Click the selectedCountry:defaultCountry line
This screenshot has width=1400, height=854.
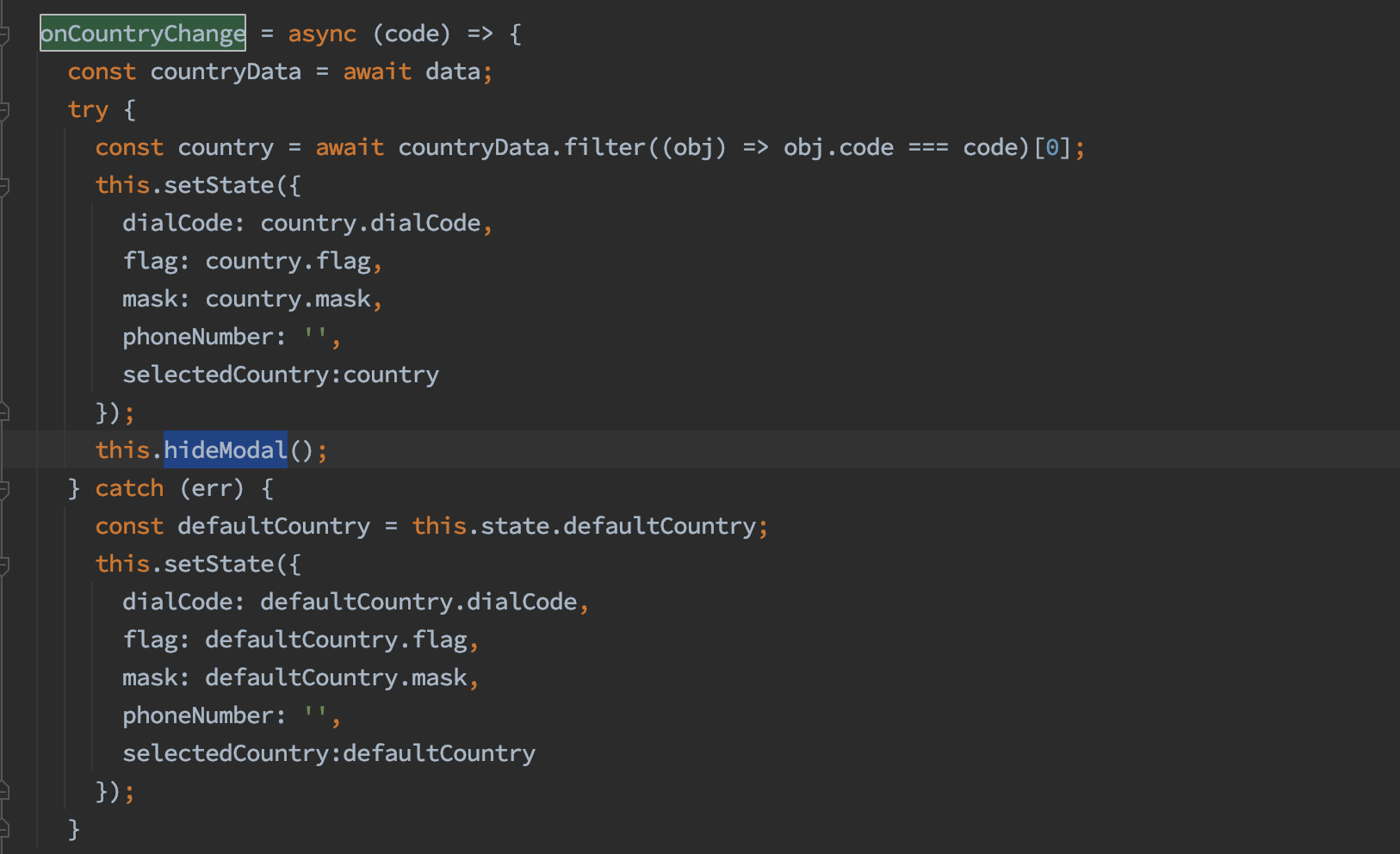(329, 752)
